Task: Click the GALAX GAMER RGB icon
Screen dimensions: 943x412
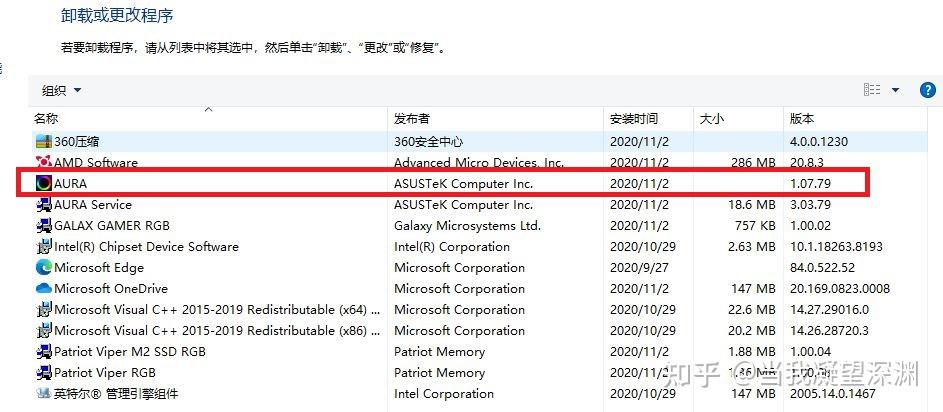Action: [x=43, y=226]
